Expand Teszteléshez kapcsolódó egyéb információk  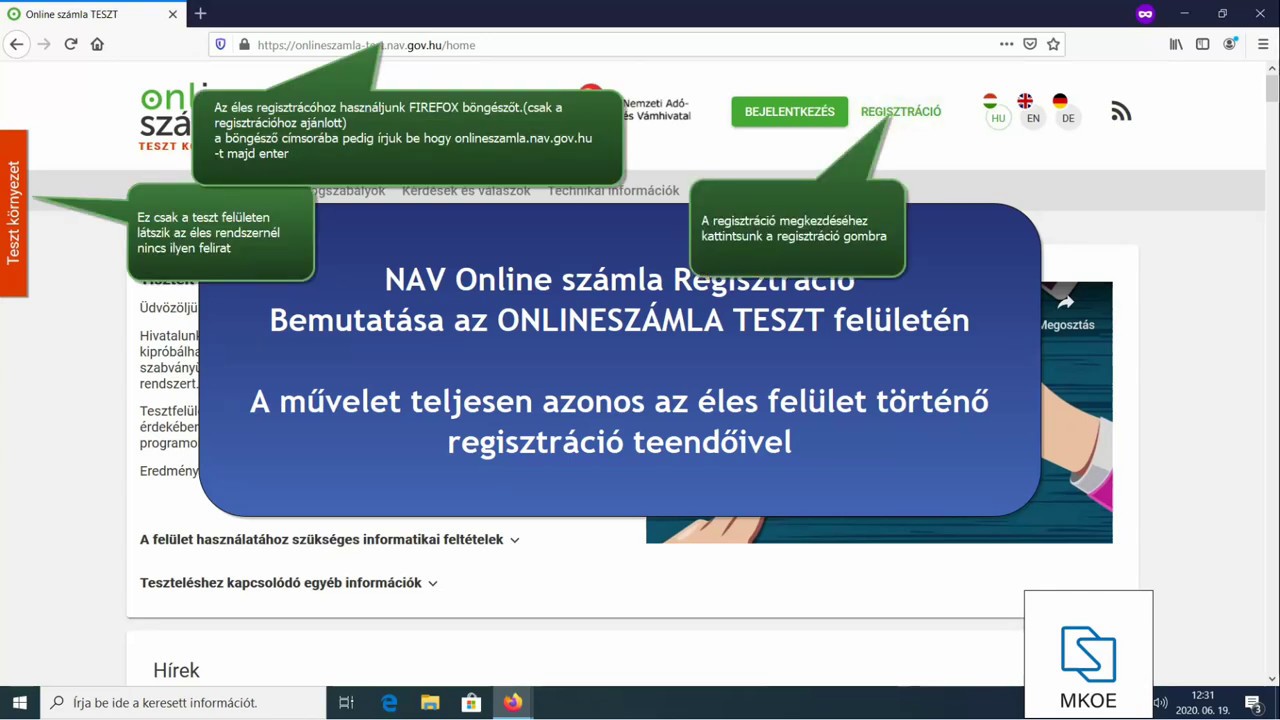tap(288, 582)
